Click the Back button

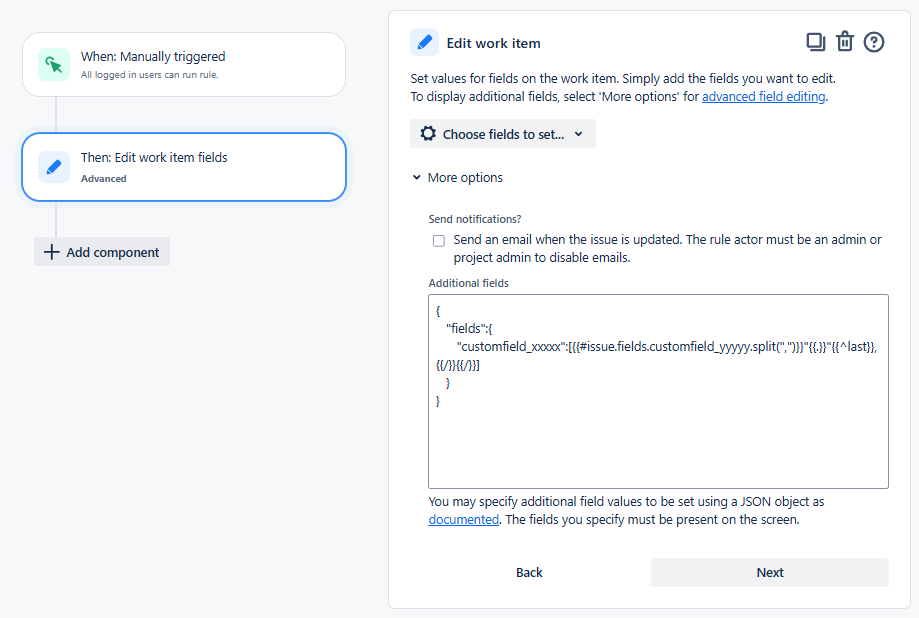528,572
